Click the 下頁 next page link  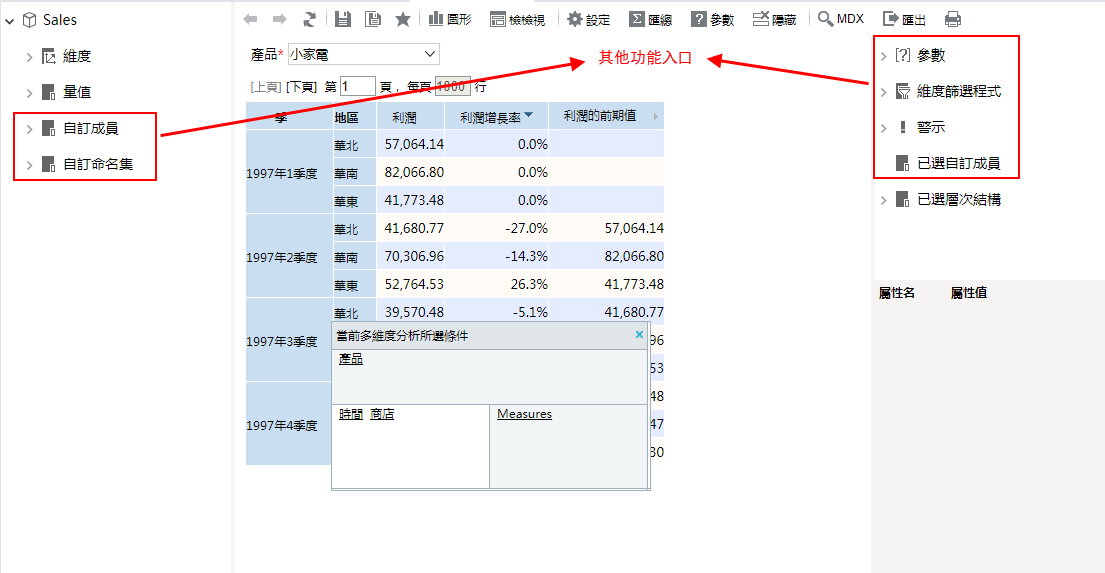(x=301, y=87)
